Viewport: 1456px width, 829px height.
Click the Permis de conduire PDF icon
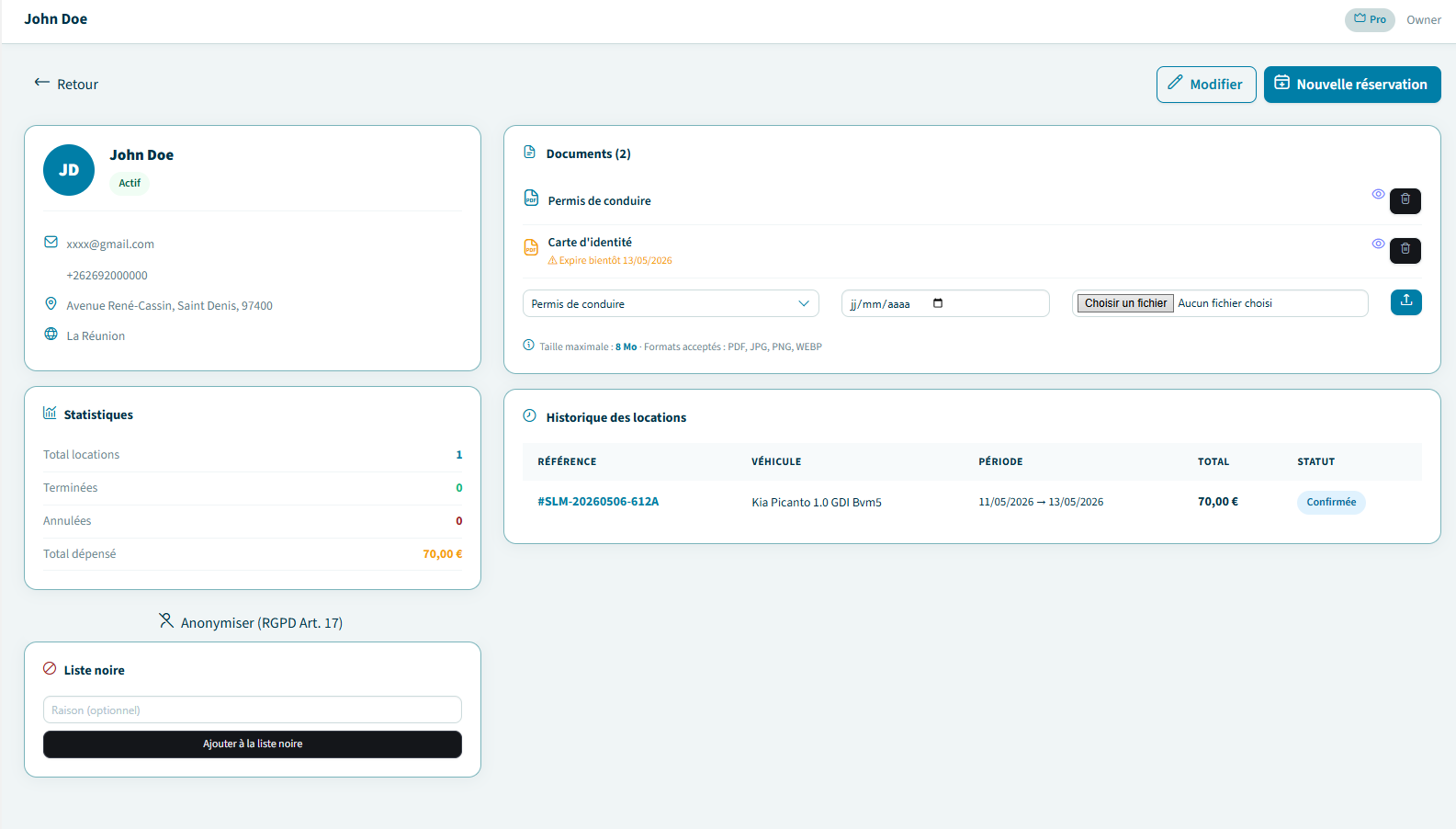click(x=531, y=198)
